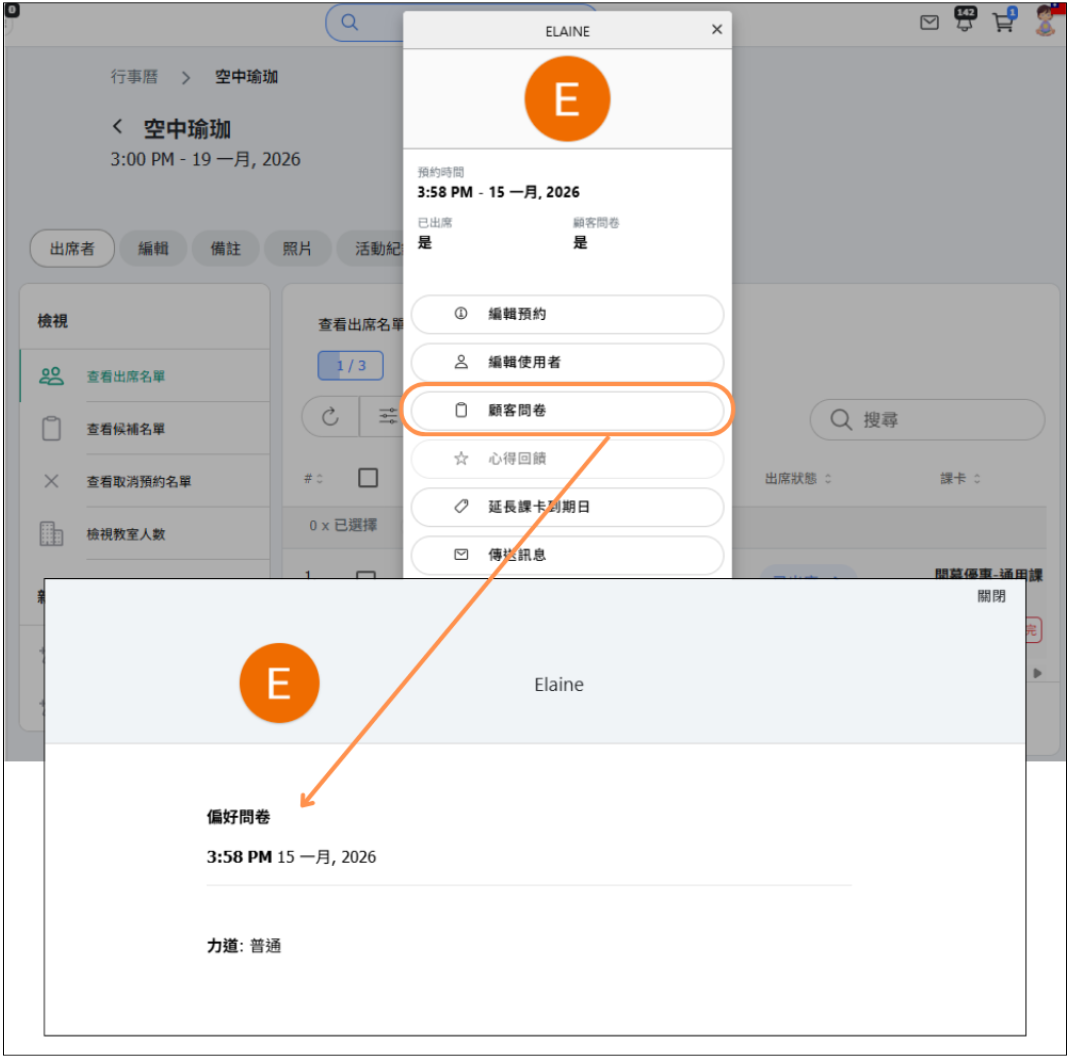Click the 搜尋 search field
1069x1057 pixels.
tap(927, 420)
